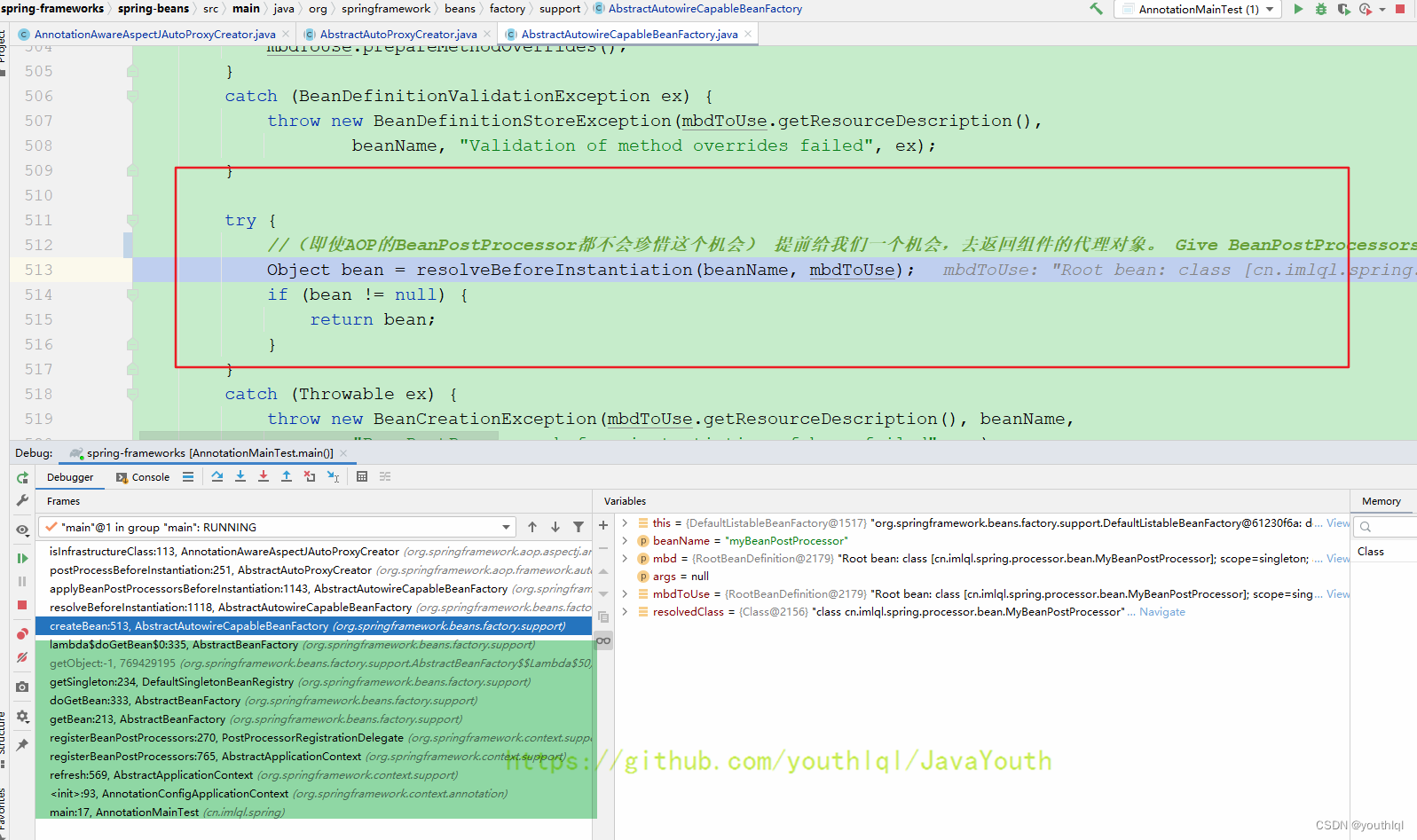Click the Evaluate Expression calculator icon
This screenshot has height=840, width=1417.
[362, 476]
